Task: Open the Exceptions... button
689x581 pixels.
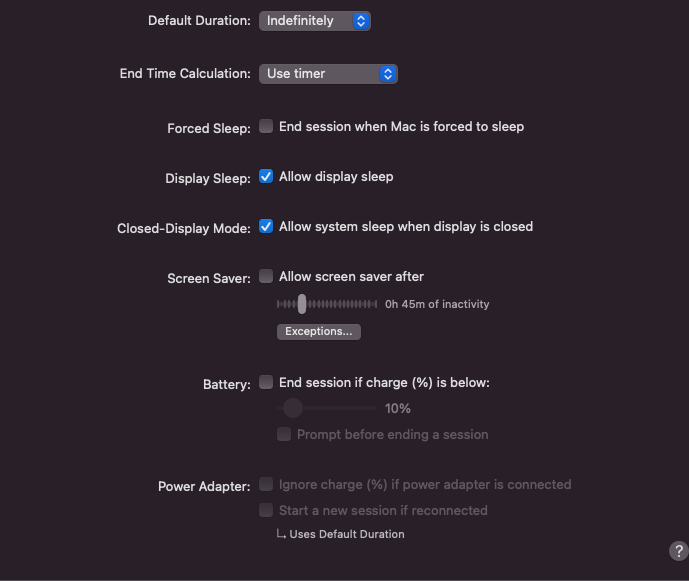Action: [319, 331]
